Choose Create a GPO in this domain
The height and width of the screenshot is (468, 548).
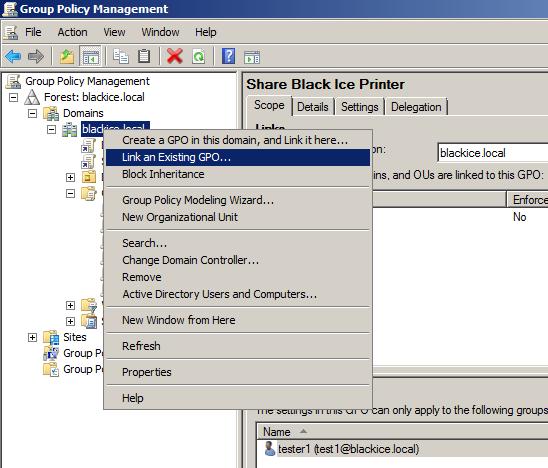coord(238,140)
